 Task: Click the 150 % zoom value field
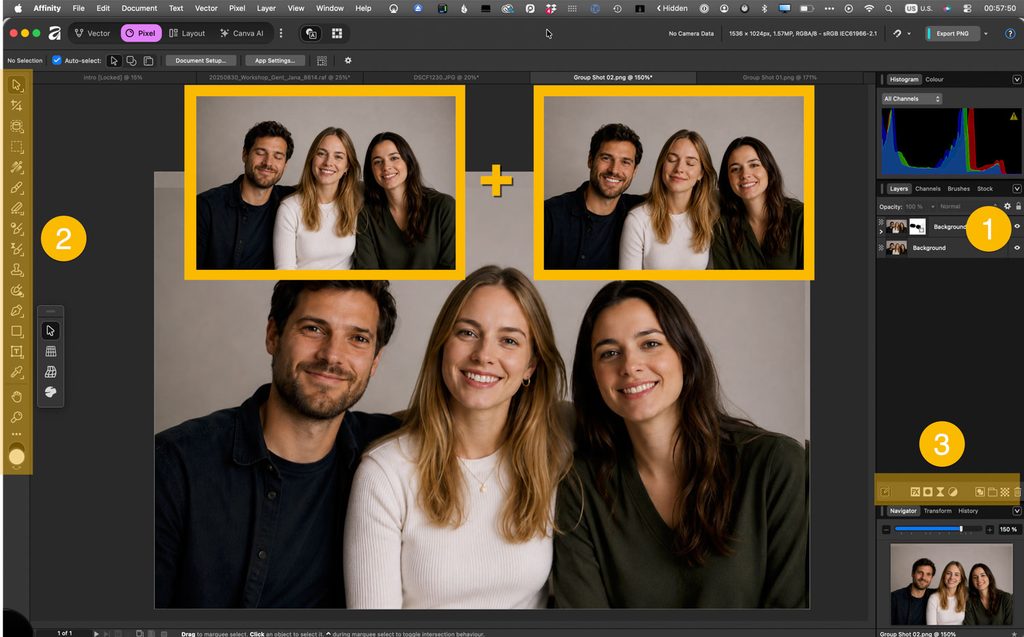1008,529
